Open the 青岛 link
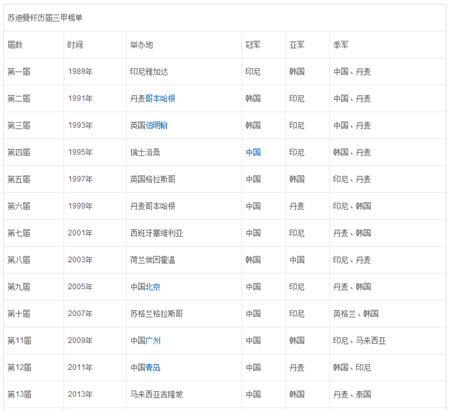 point(153,368)
